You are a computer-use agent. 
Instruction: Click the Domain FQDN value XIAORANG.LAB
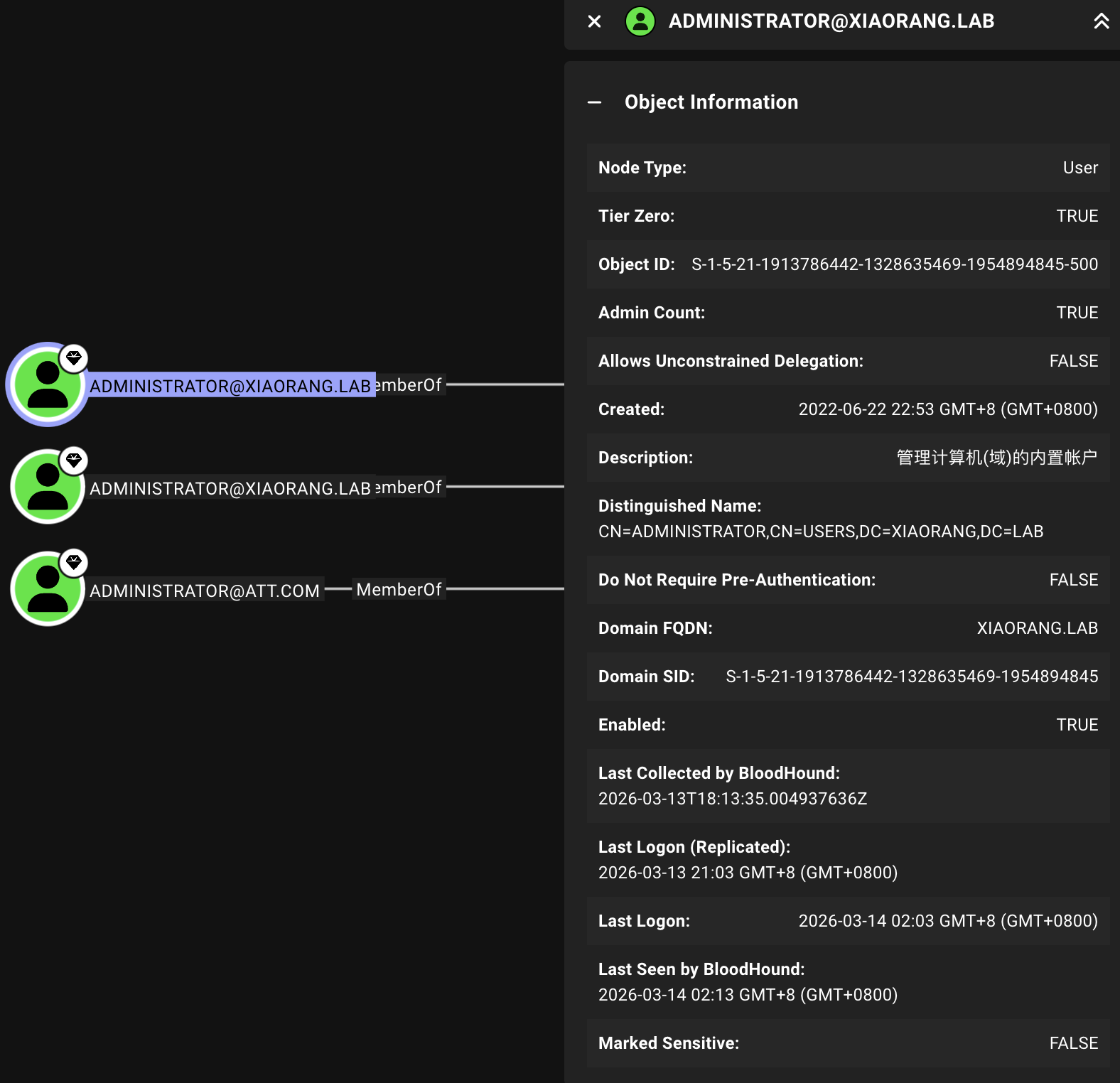click(1037, 628)
